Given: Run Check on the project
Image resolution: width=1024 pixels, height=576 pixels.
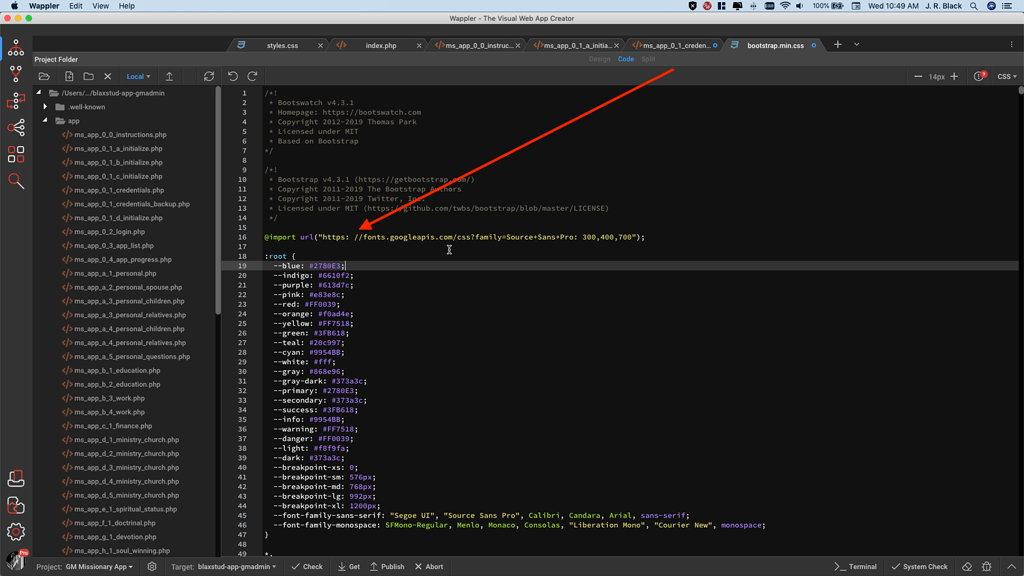Looking at the screenshot, I should pyautogui.click(x=307, y=566).
